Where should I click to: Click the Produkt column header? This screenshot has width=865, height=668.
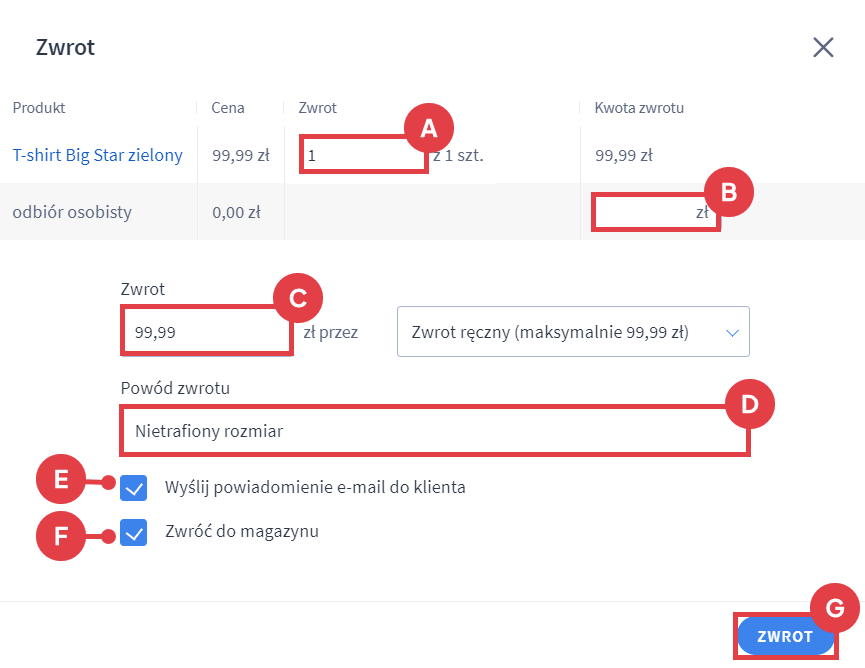coord(39,108)
